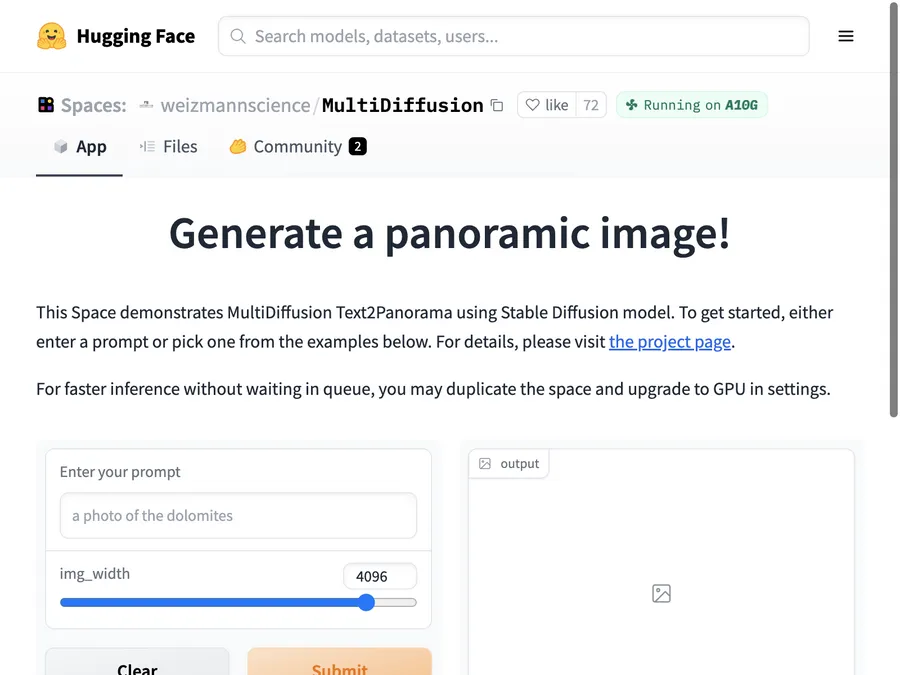Open the project page link
This screenshot has height=675, width=900.
[669, 342]
